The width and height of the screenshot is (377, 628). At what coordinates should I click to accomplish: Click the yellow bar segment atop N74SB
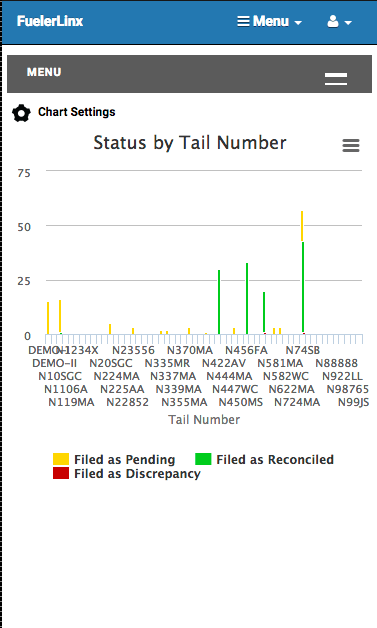[302, 226]
